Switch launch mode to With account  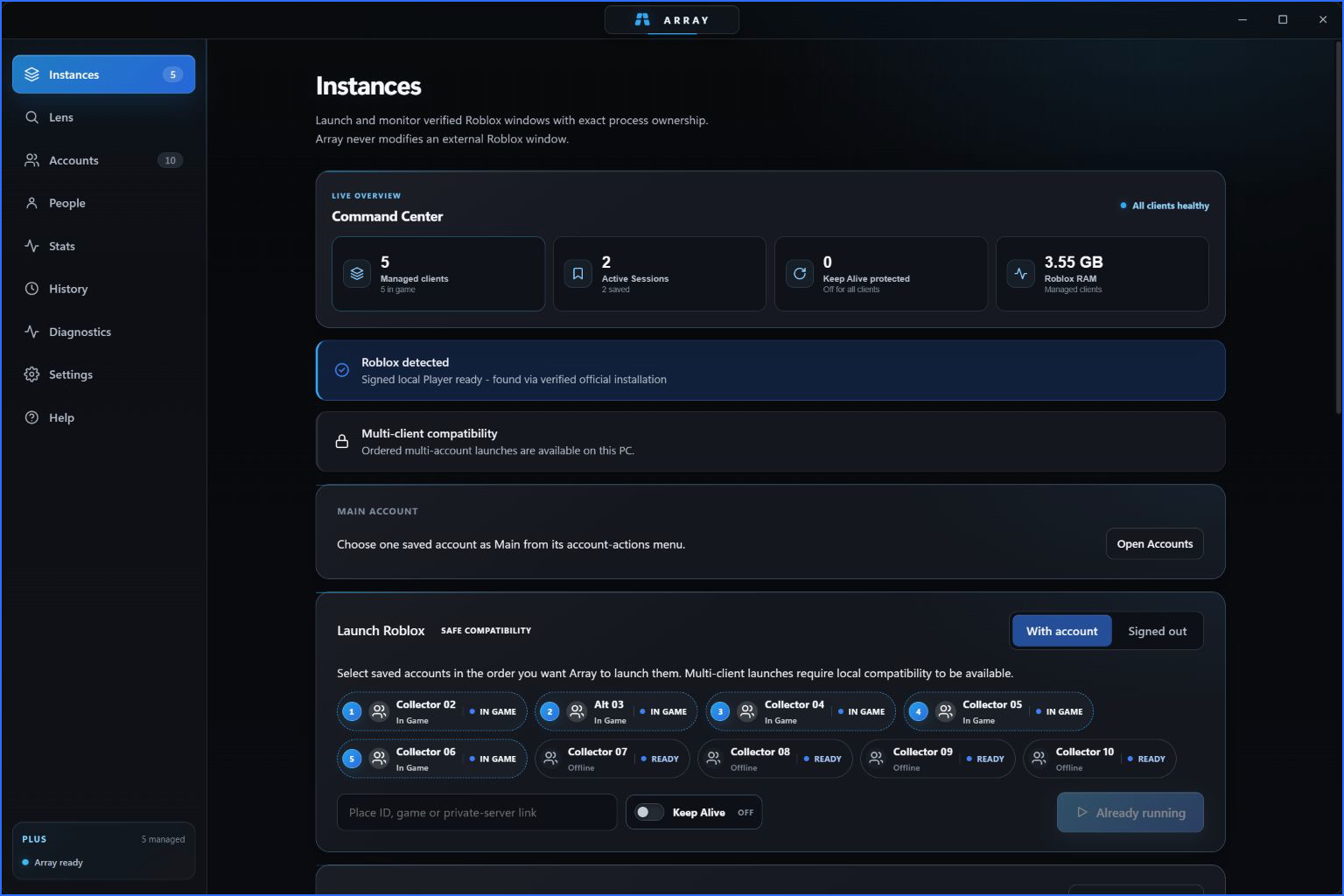[1061, 631]
